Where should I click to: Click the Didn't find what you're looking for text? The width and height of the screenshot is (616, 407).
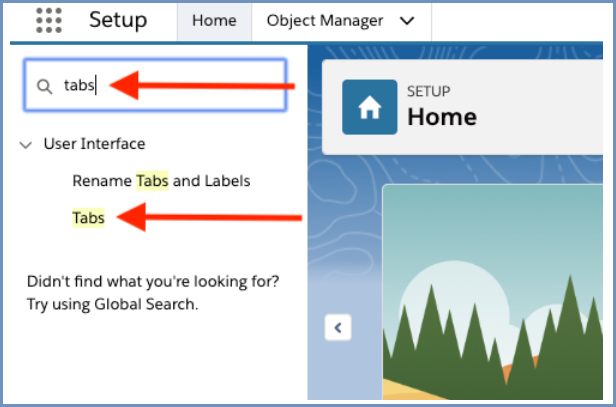click(153, 281)
